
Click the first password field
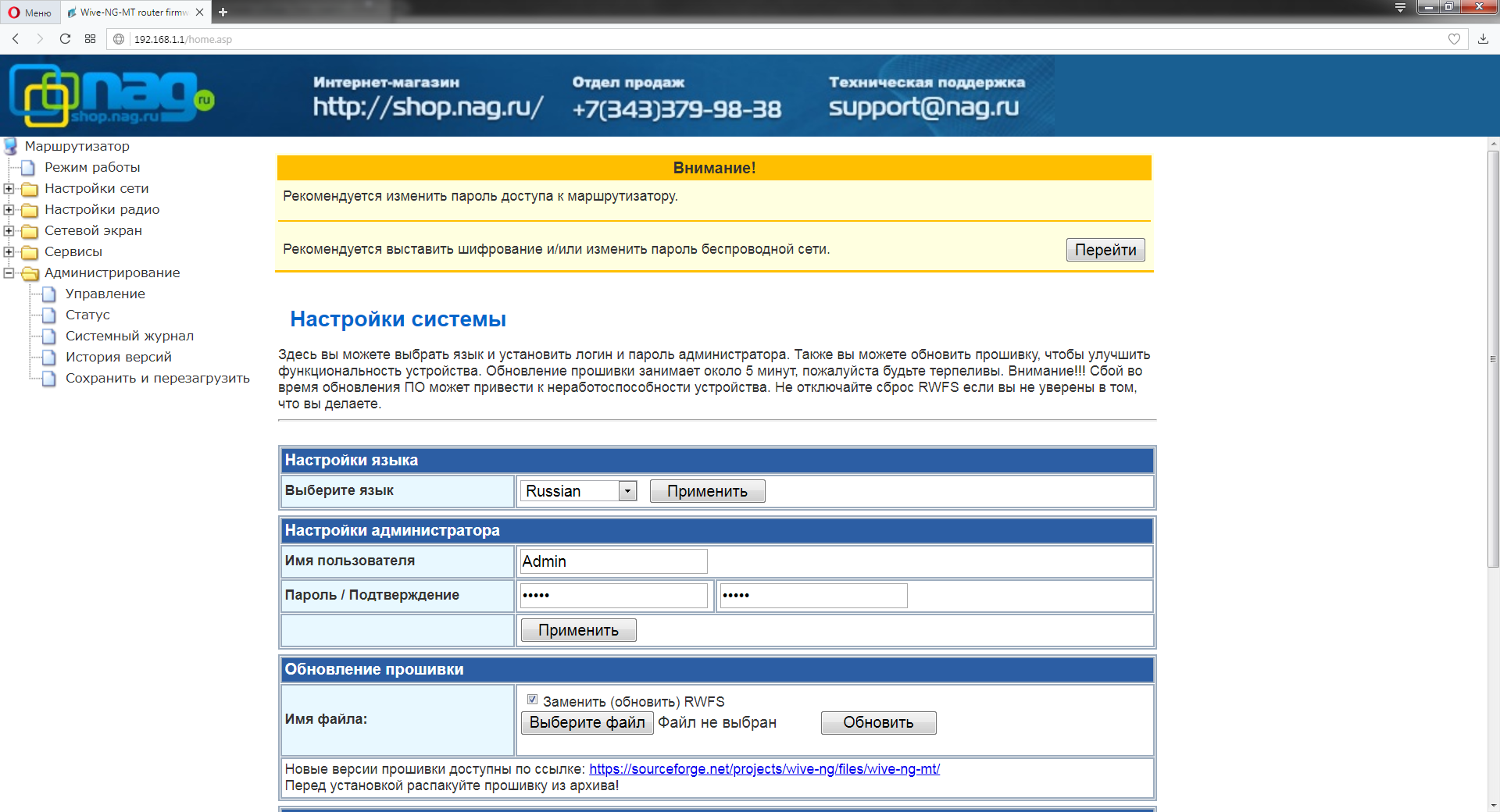click(613, 596)
